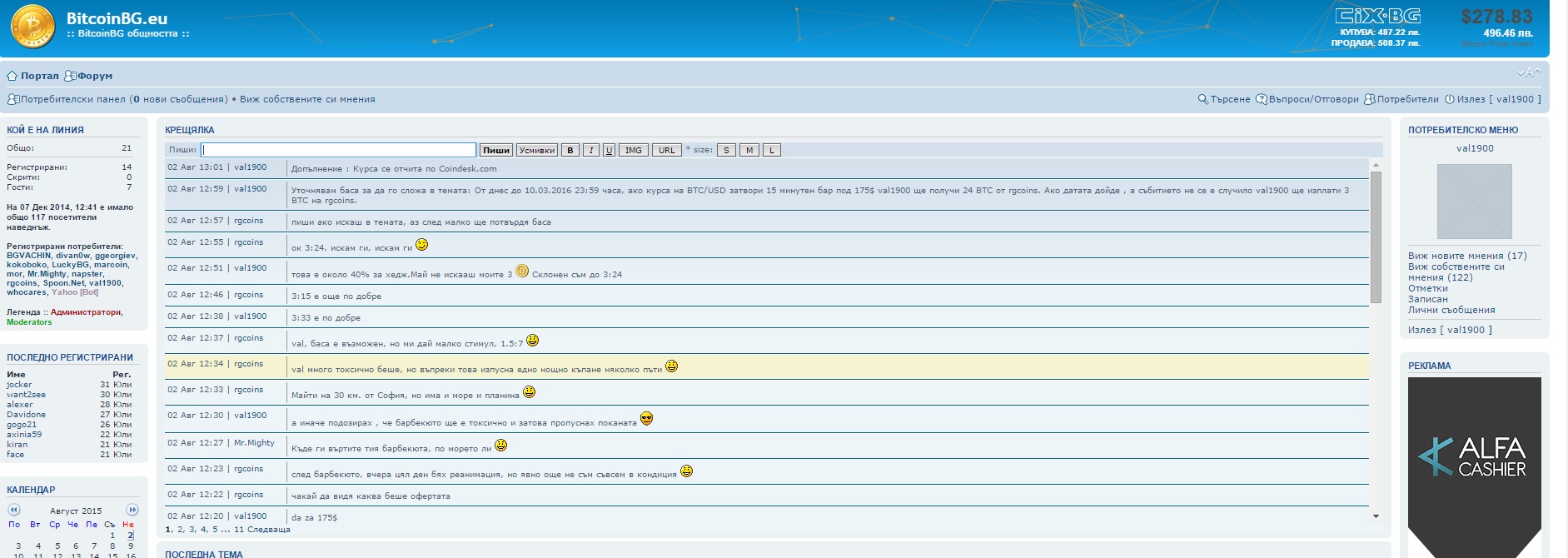The height and width of the screenshot is (558, 1568).
Task: Open Записан in user menu
Action: [1428, 299]
